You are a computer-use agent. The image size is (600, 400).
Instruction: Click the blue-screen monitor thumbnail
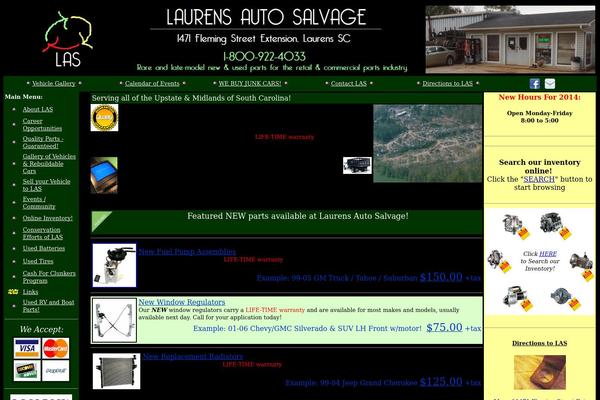pos(104,175)
